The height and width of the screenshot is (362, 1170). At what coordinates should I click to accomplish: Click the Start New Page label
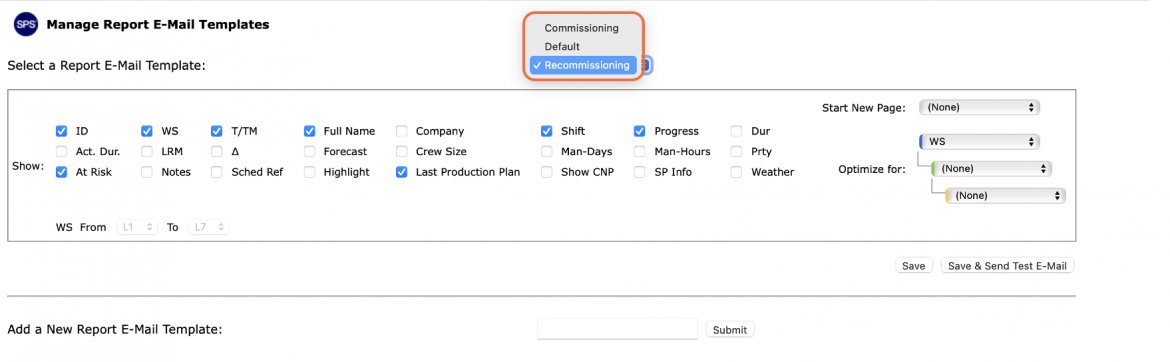tap(863, 107)
